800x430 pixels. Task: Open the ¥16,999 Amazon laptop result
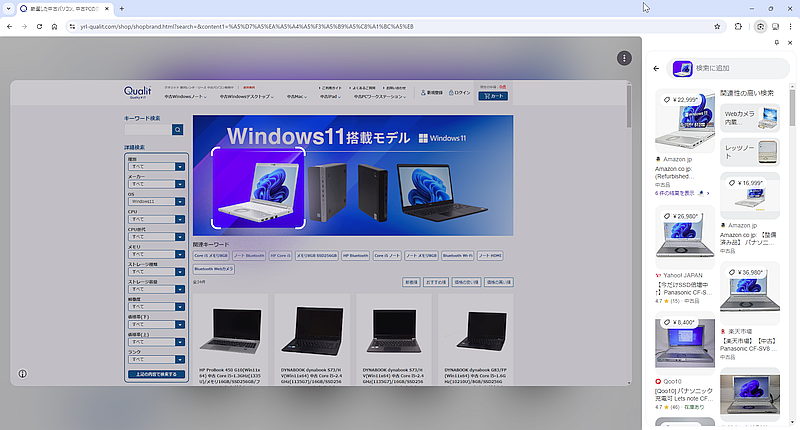[x=749, y=196]
